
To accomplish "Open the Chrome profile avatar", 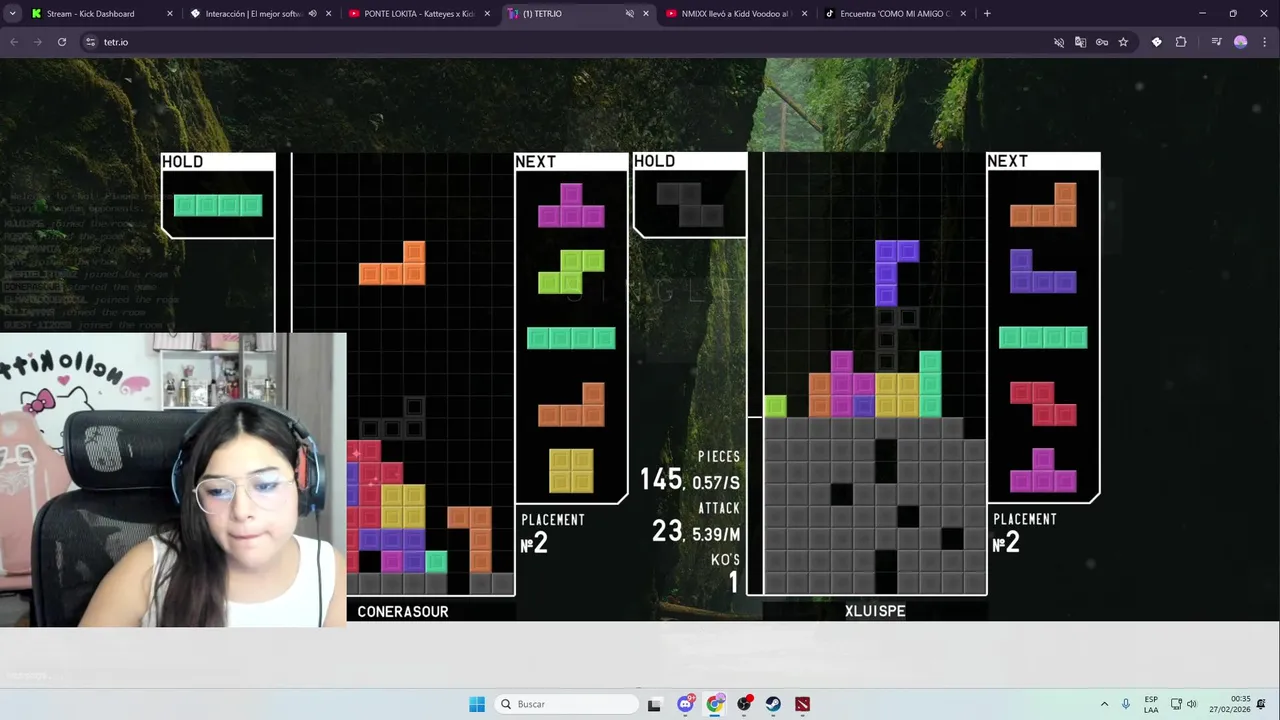I will (1241, 42).
